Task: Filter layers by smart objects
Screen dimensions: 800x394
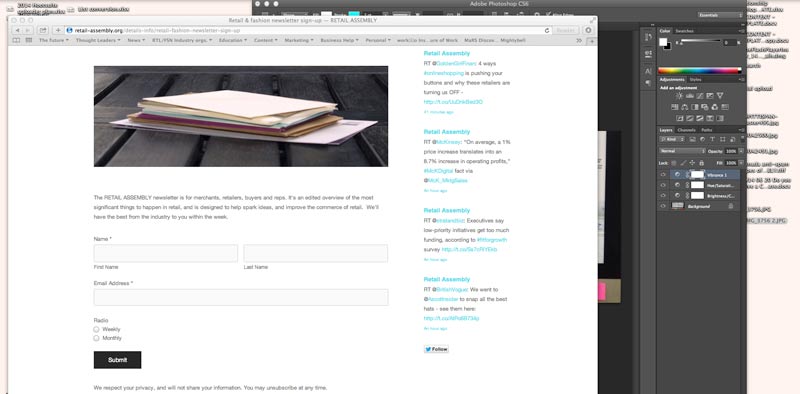Action: (x=733, y=139)
